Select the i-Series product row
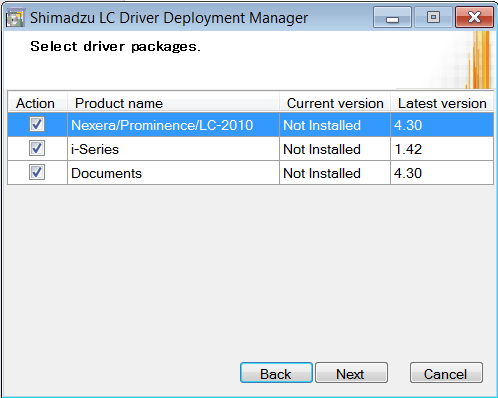The width and height of the screenshot is (498, 398). 250,149
